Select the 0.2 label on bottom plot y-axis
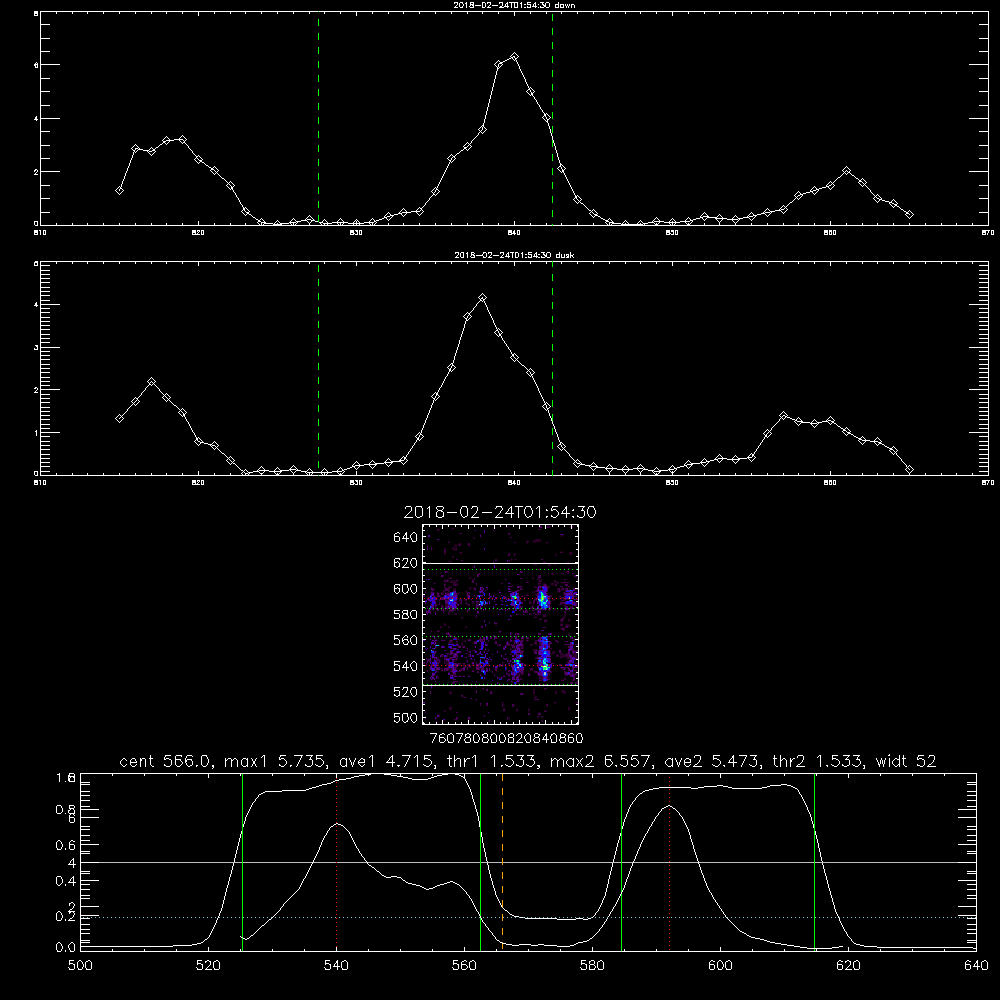 66,916
